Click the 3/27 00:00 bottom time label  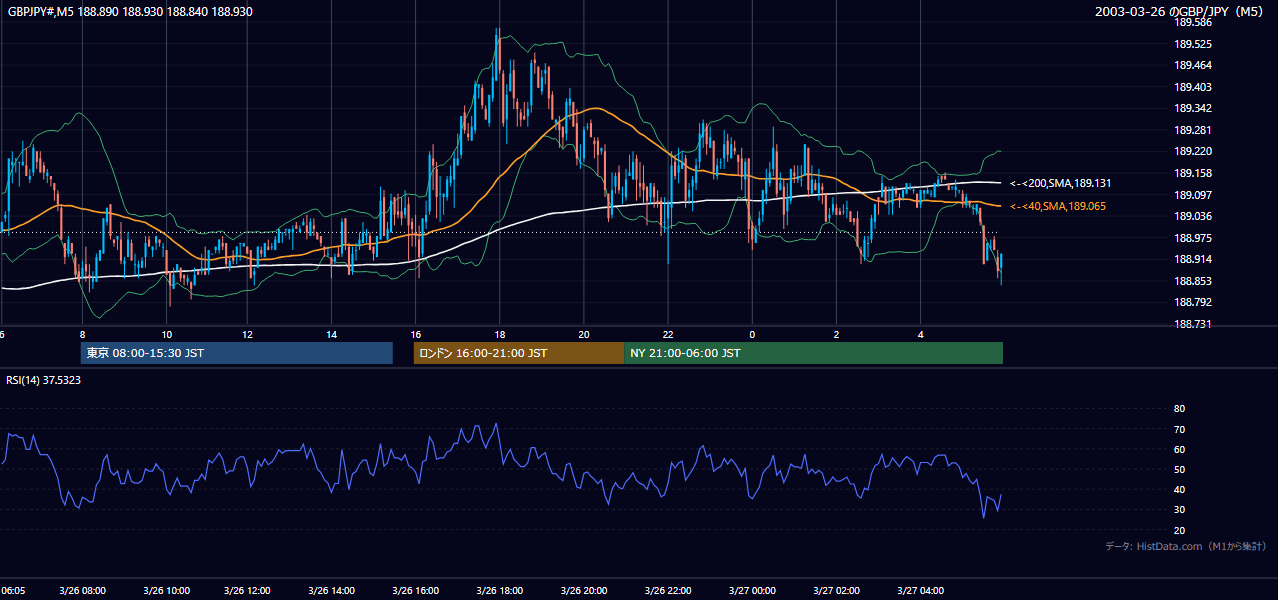(x=752, y=590)
